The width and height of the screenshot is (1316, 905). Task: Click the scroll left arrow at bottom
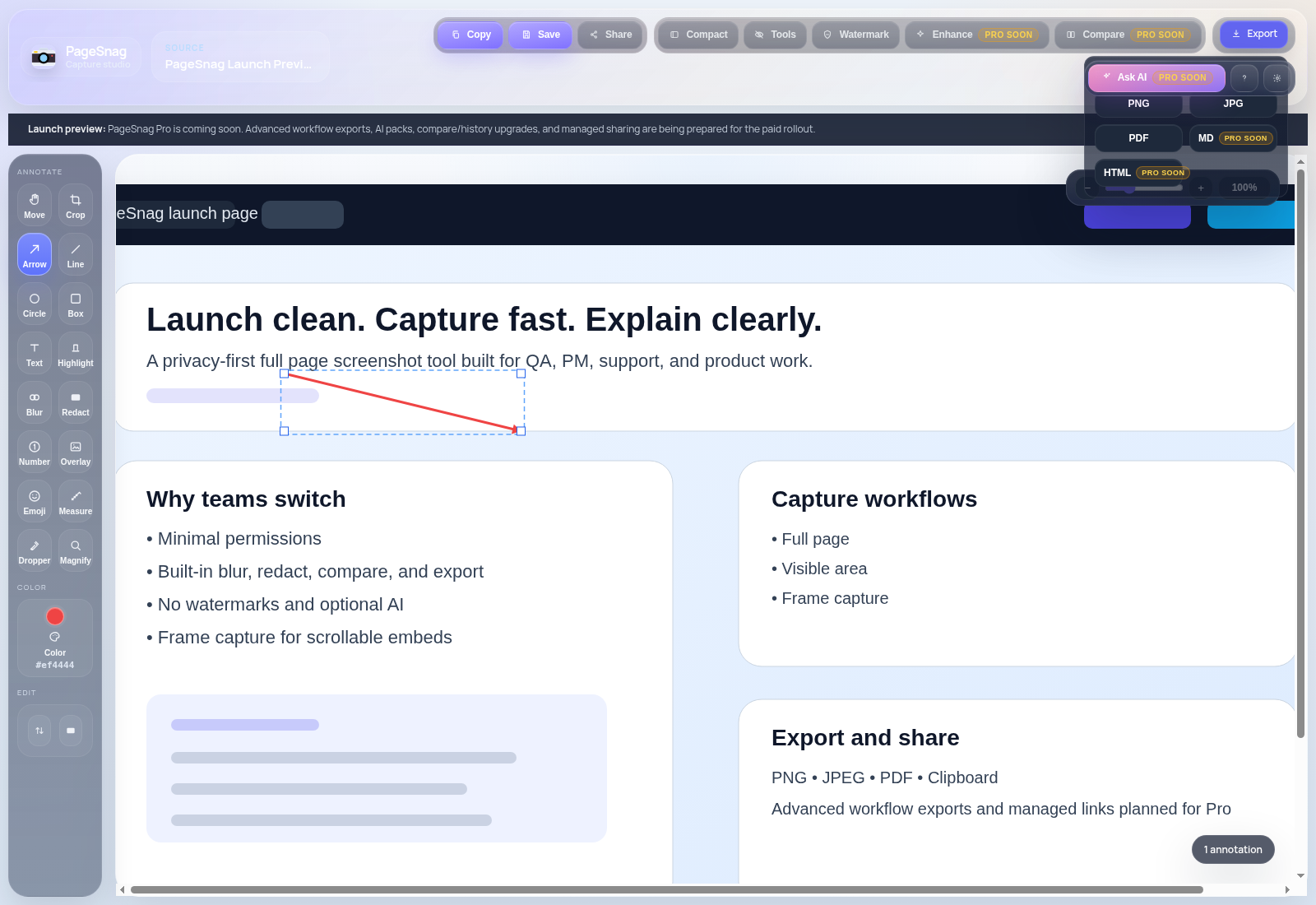coord(123,889)
